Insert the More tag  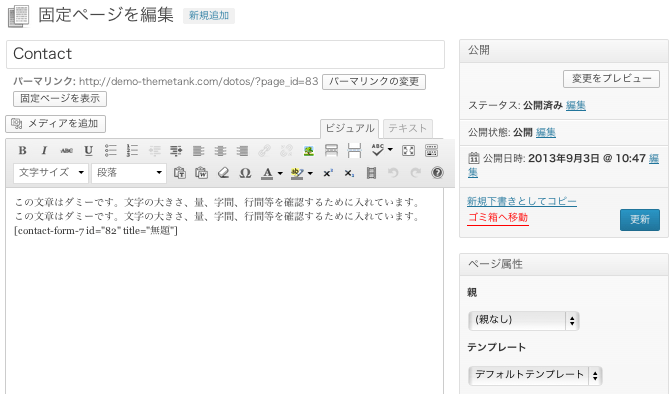point(331,151)
